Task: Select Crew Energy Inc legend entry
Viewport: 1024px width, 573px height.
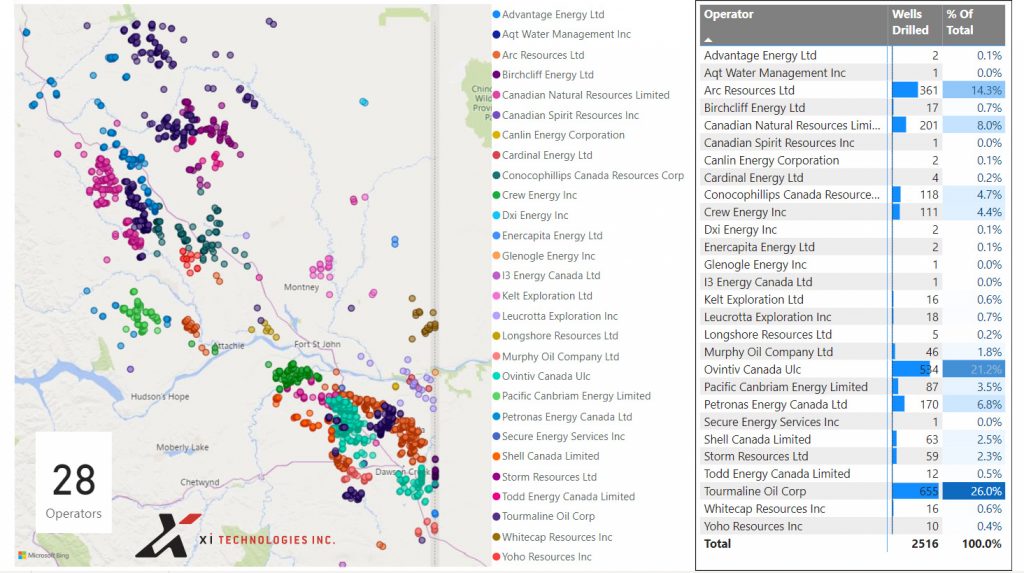Action: point(534,195)
